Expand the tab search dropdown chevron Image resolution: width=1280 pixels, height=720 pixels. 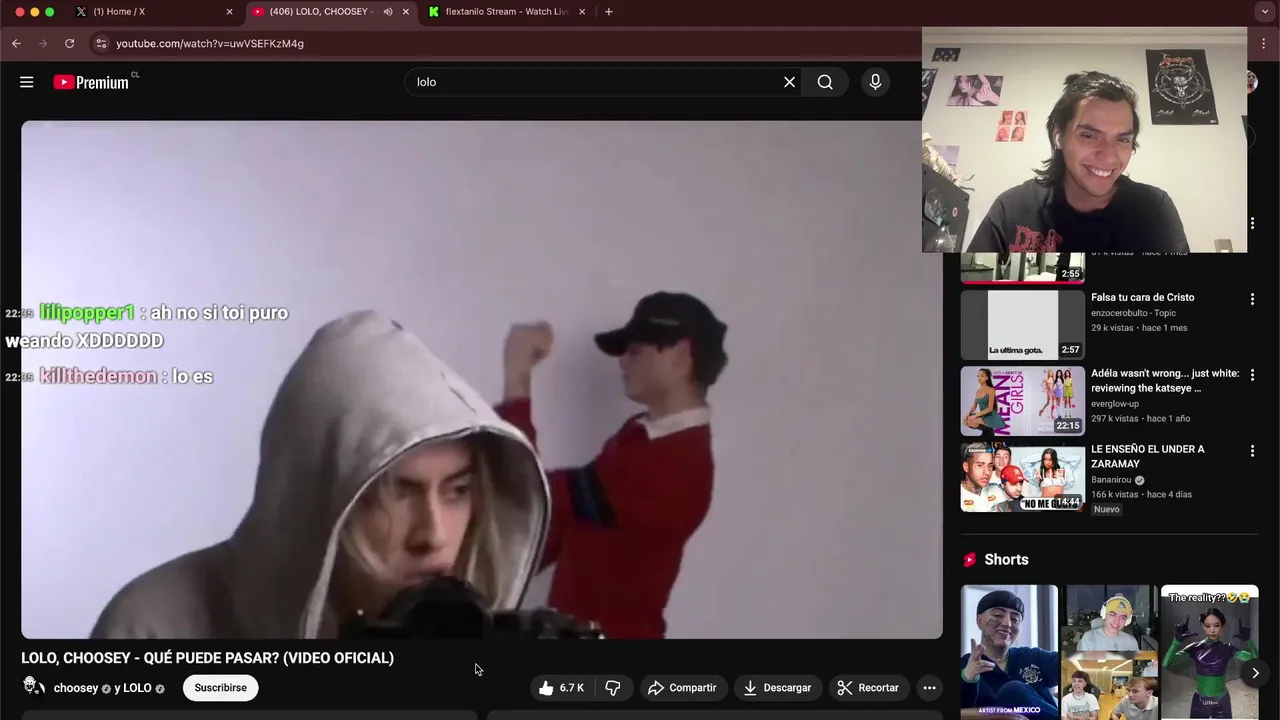tap(1265, 12)
